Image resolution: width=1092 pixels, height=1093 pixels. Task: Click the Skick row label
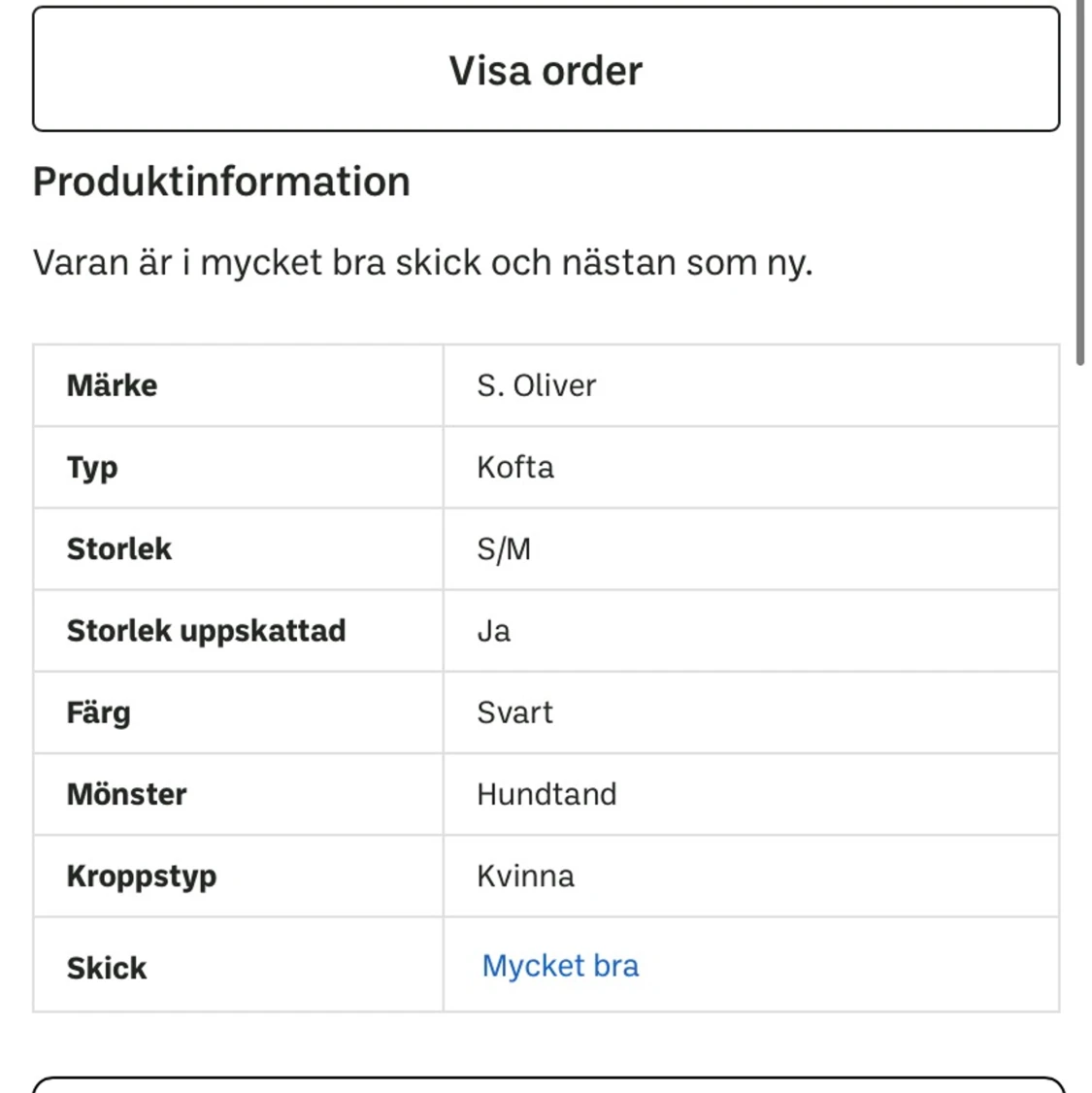tap(106, 967)
